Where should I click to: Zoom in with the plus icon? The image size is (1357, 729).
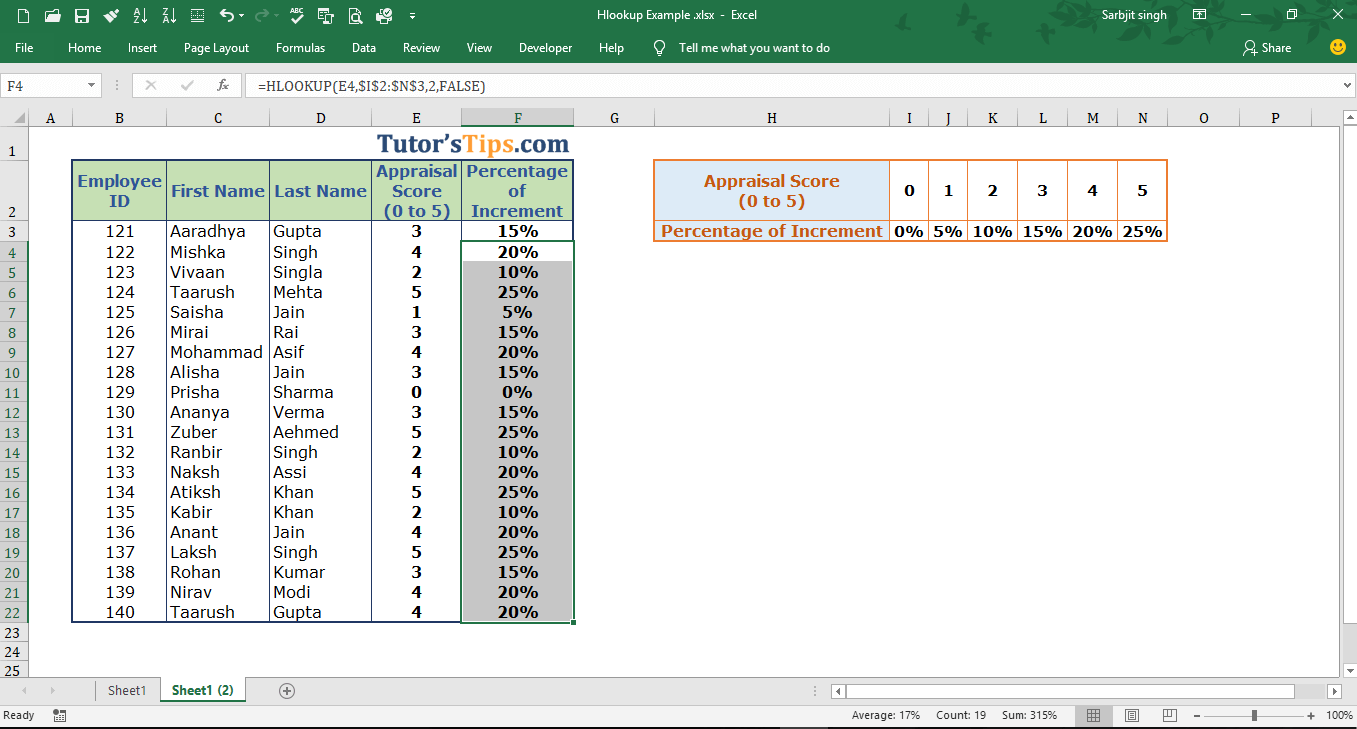[1312, 715]
